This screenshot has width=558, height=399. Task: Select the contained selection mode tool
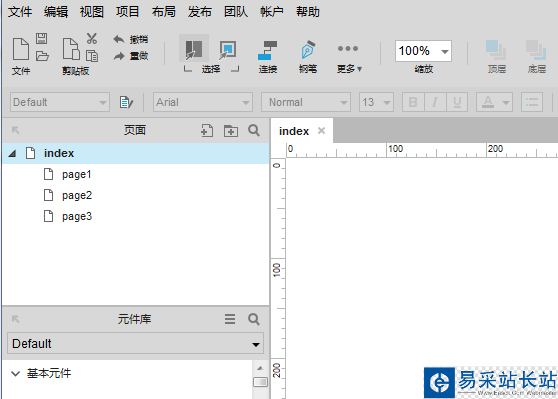(227, 50)
